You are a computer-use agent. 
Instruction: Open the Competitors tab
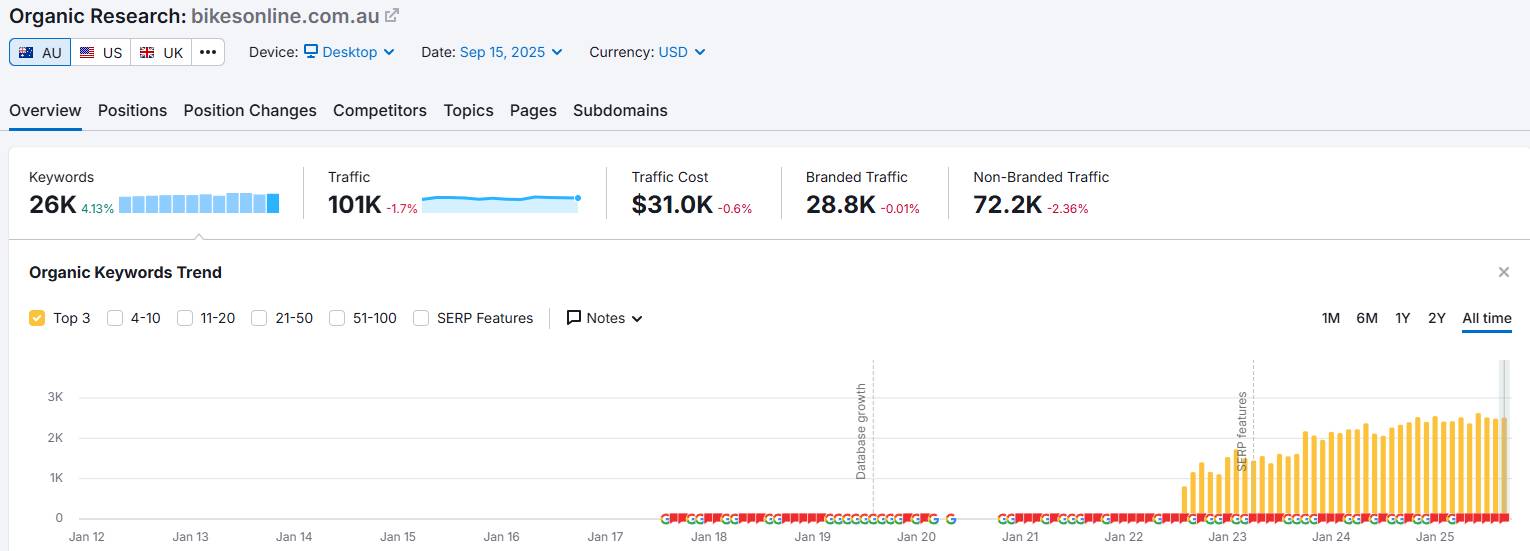point(380,110)
